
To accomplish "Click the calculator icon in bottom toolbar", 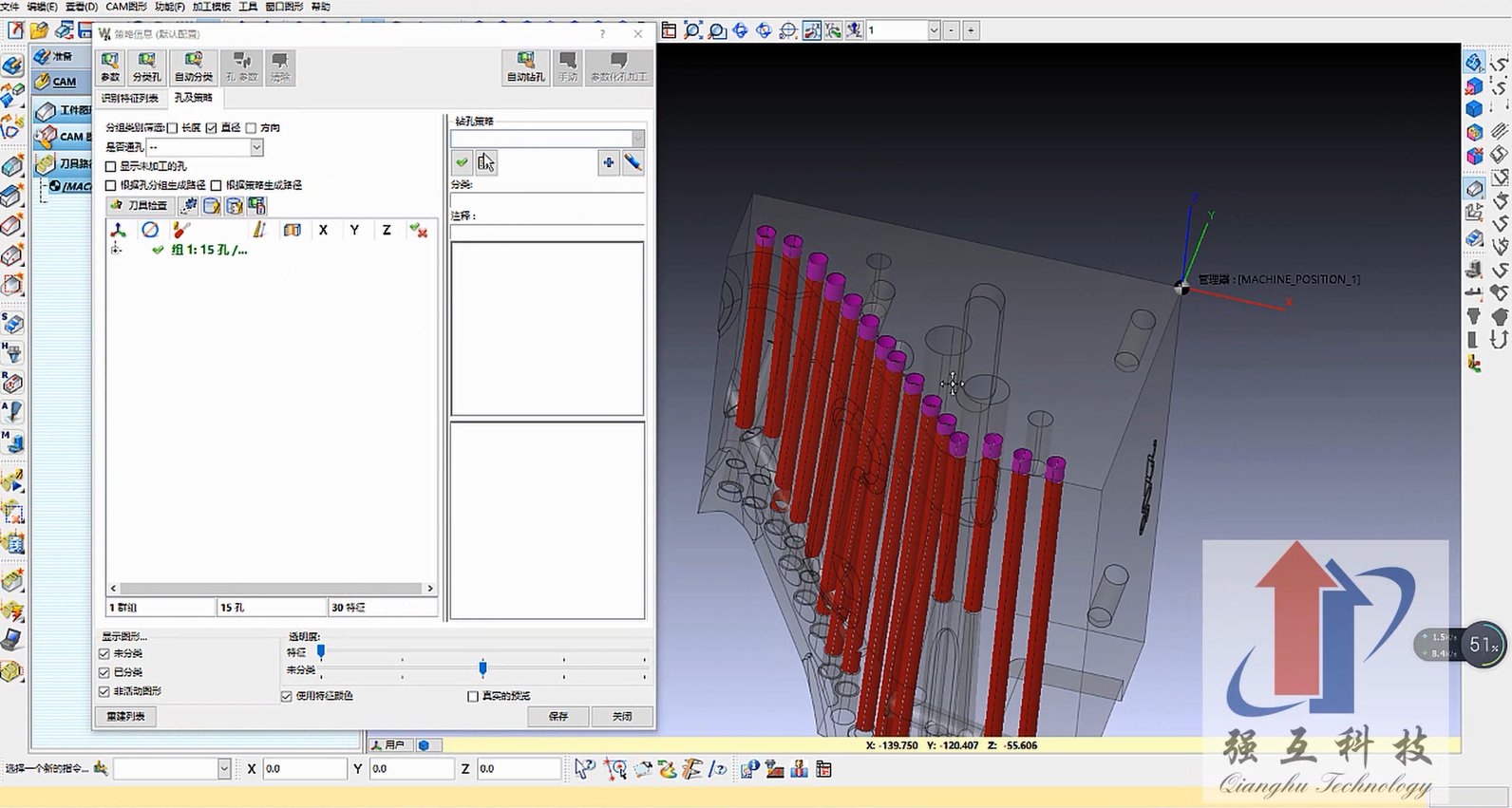I will 823,769.
